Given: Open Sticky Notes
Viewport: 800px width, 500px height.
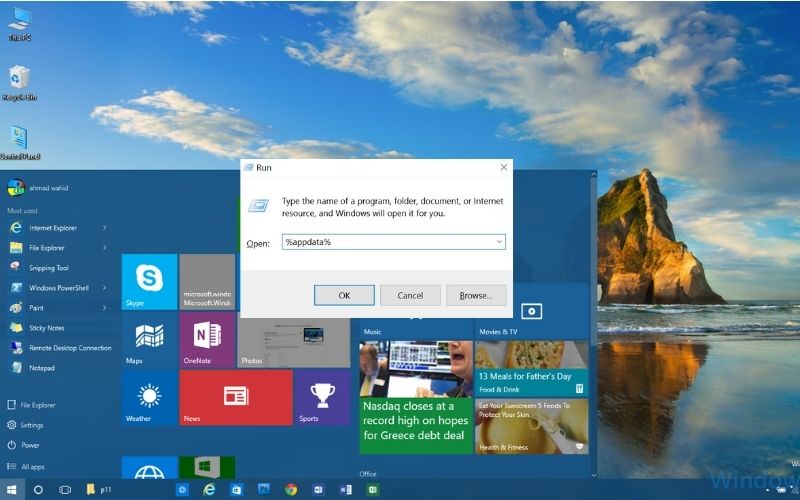Looking at the screenshot, I should (x=46, y=328).
